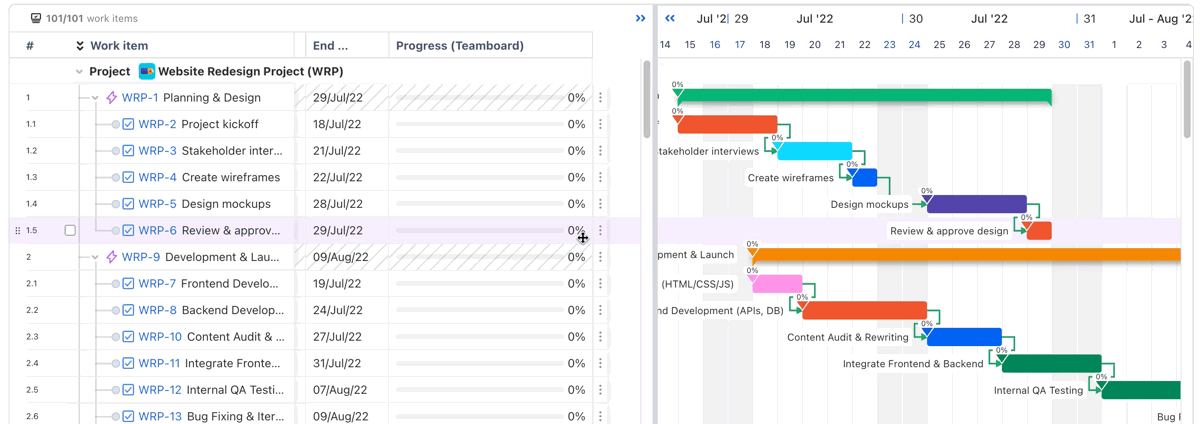
Task: Click the epic lightning icon for WRP-9
Action: click(x=111, y=257)
